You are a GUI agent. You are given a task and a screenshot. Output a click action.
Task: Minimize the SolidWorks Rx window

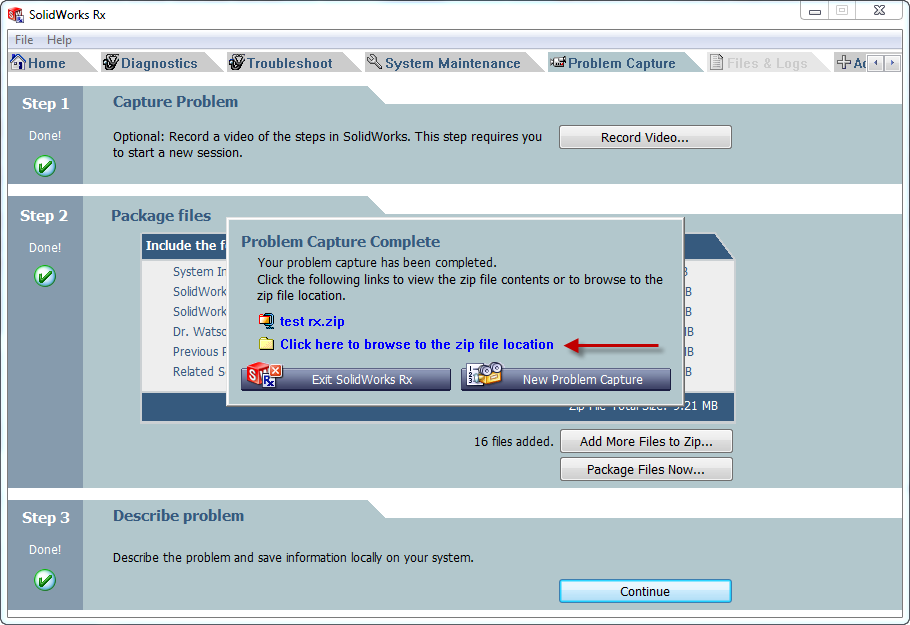815,10
